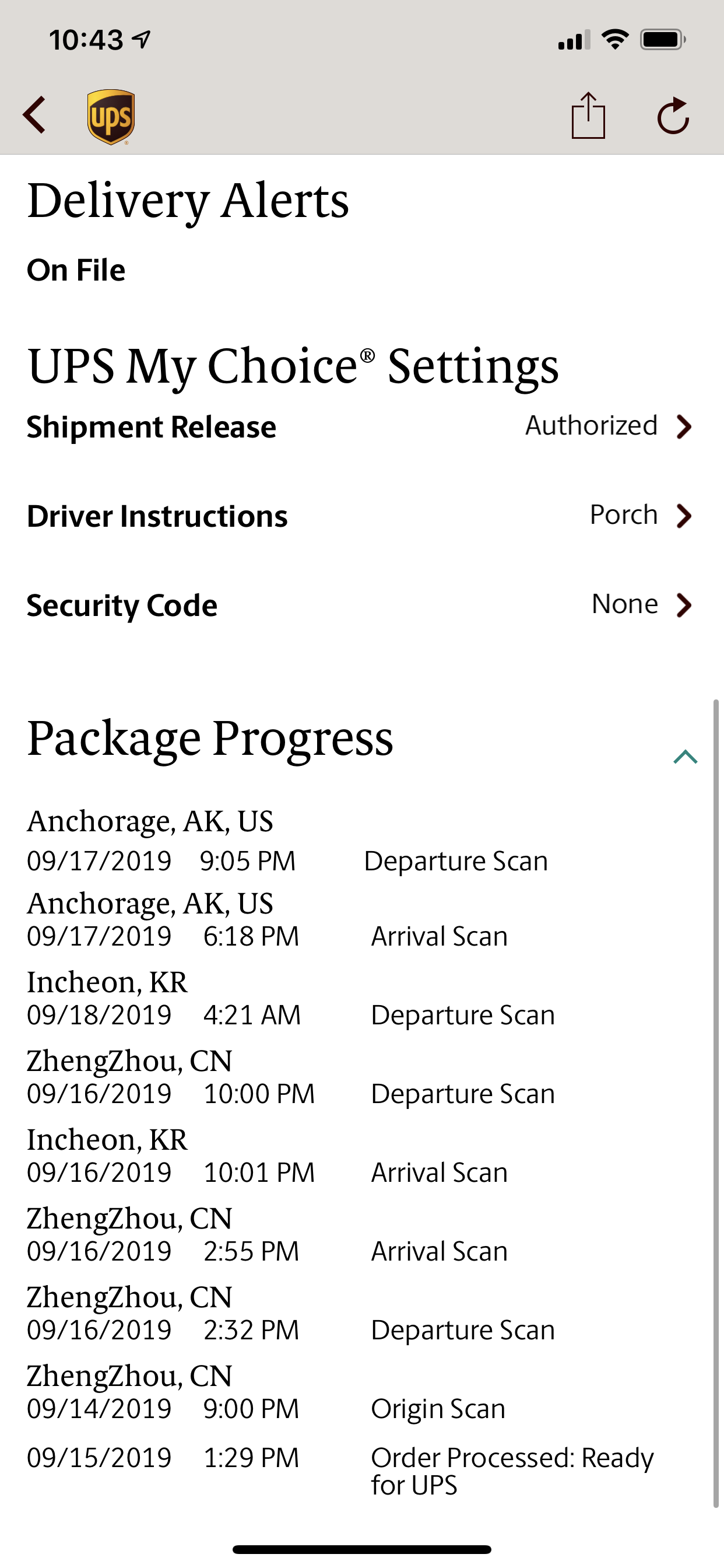Open Driver Instructions chevron next to Porch
This screenshot has height=1568, width=724.
click(684, 516)
